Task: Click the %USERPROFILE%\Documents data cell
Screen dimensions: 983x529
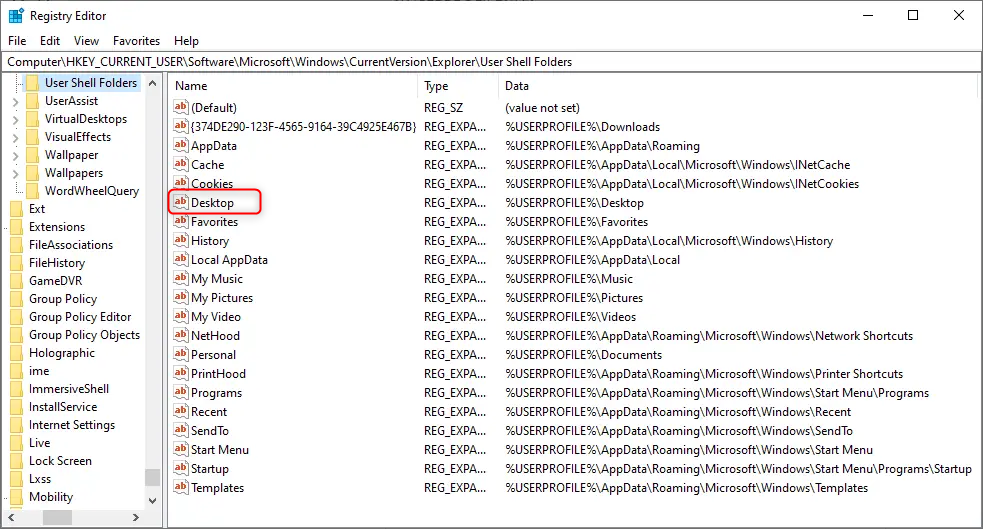Action: point(584,355)
